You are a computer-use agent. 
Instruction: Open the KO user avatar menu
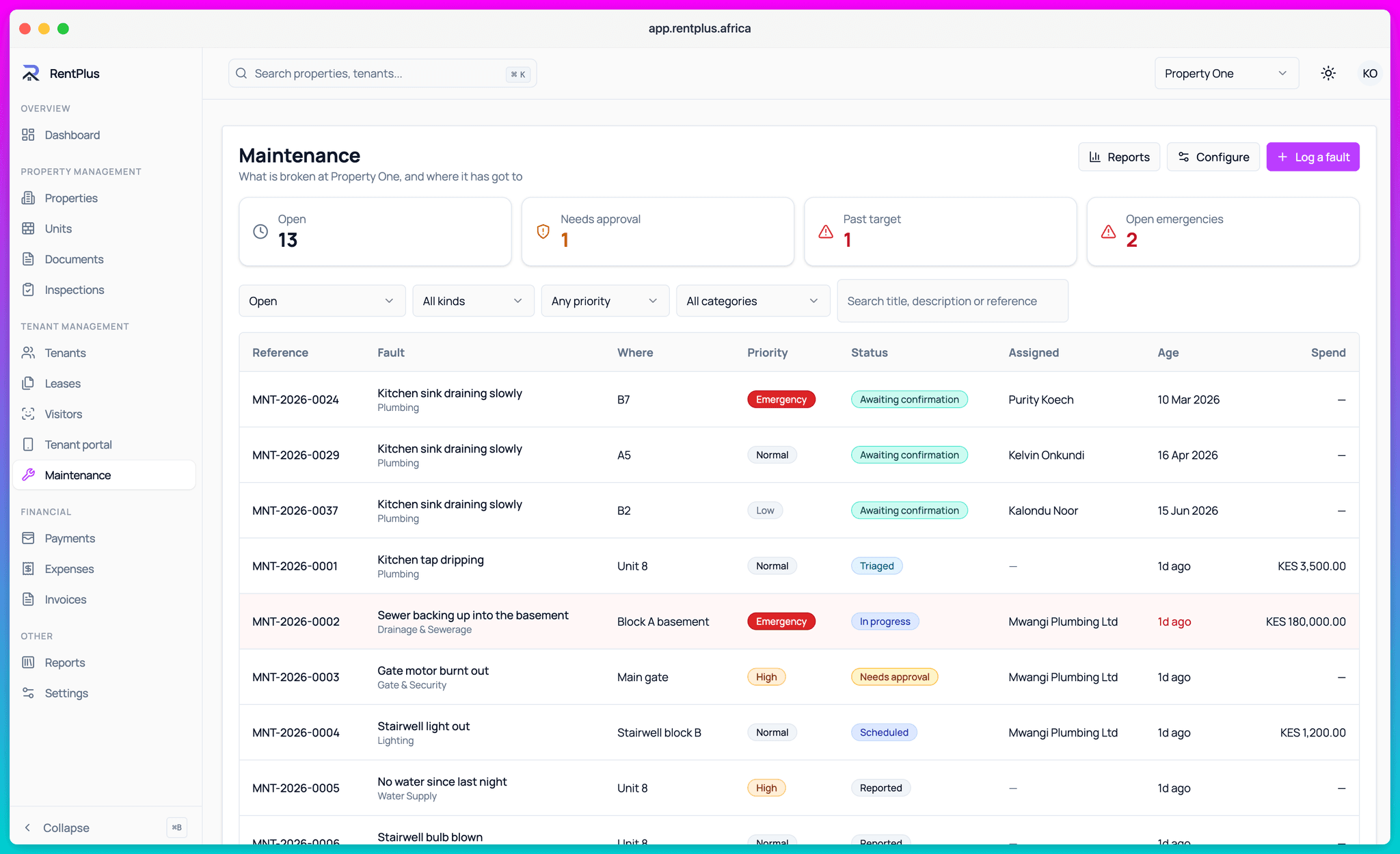tap(1369, 73)
